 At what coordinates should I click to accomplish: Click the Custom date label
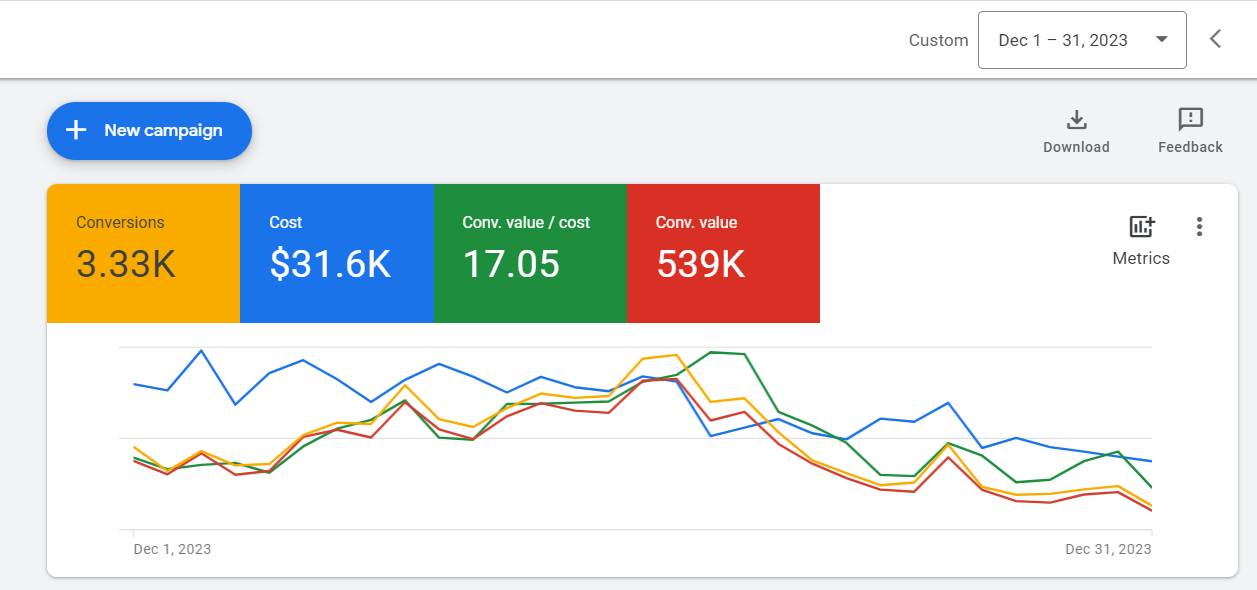click(x=938, y=40)
